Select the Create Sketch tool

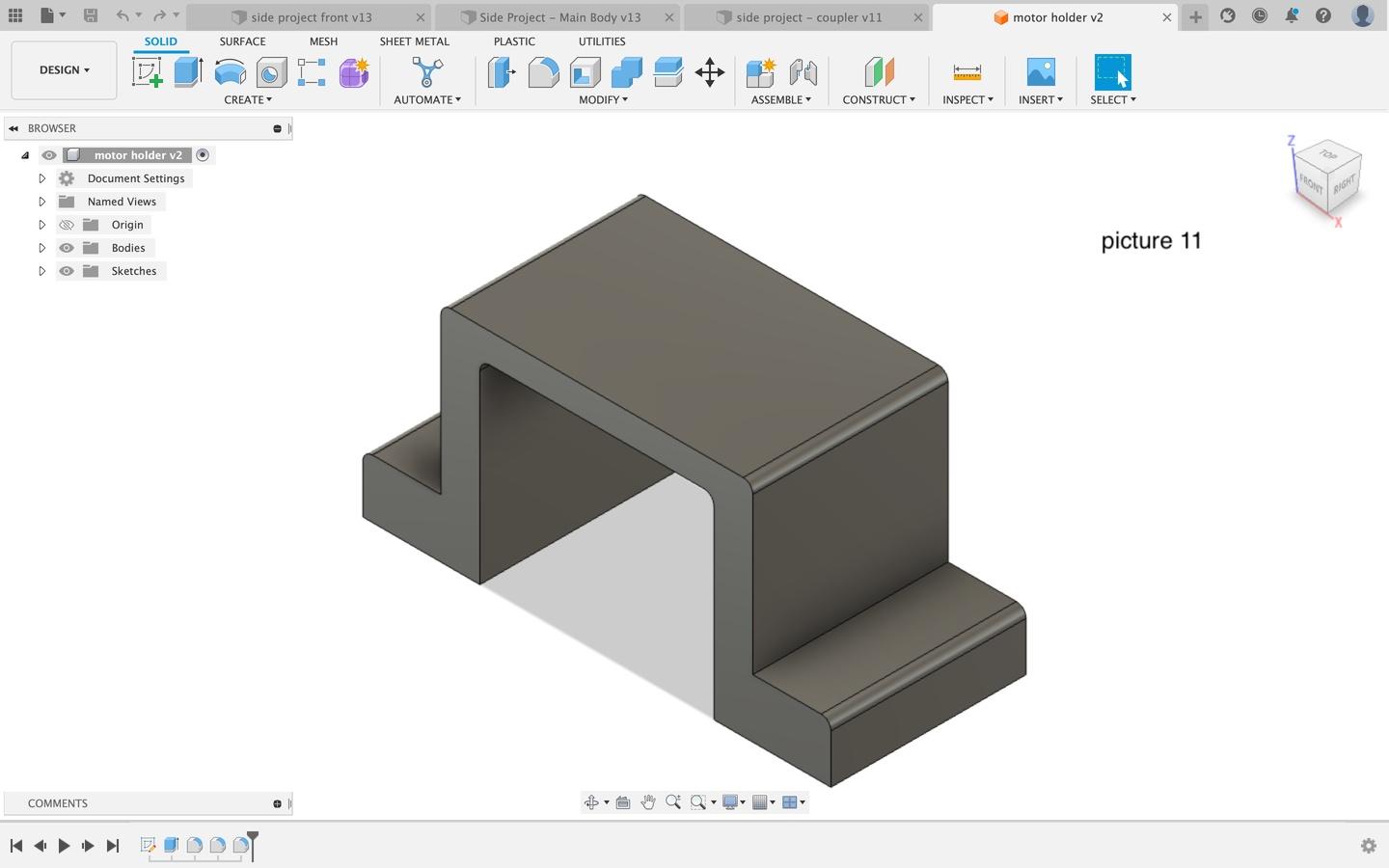coord(147,72)
